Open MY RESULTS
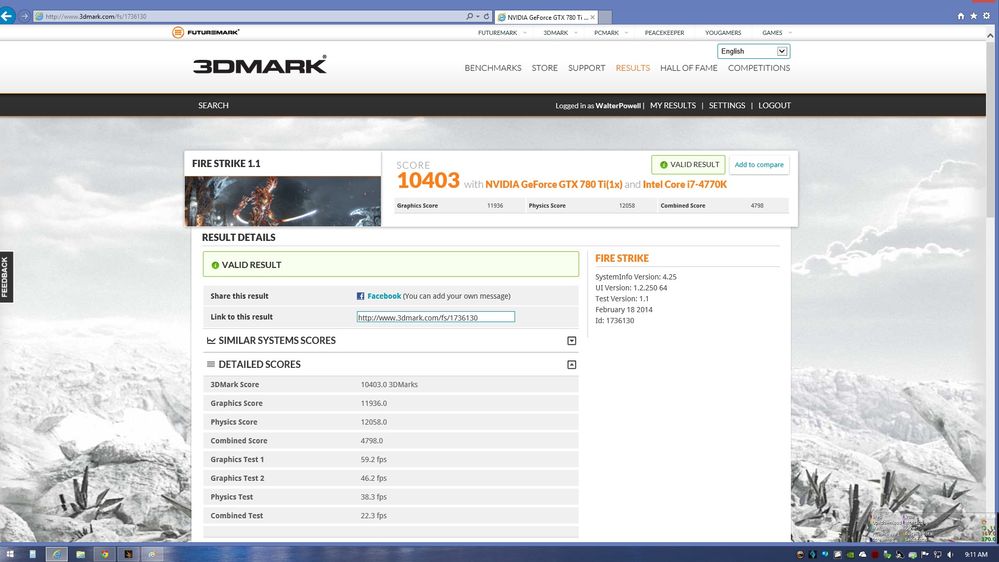 tap(673, 105)
